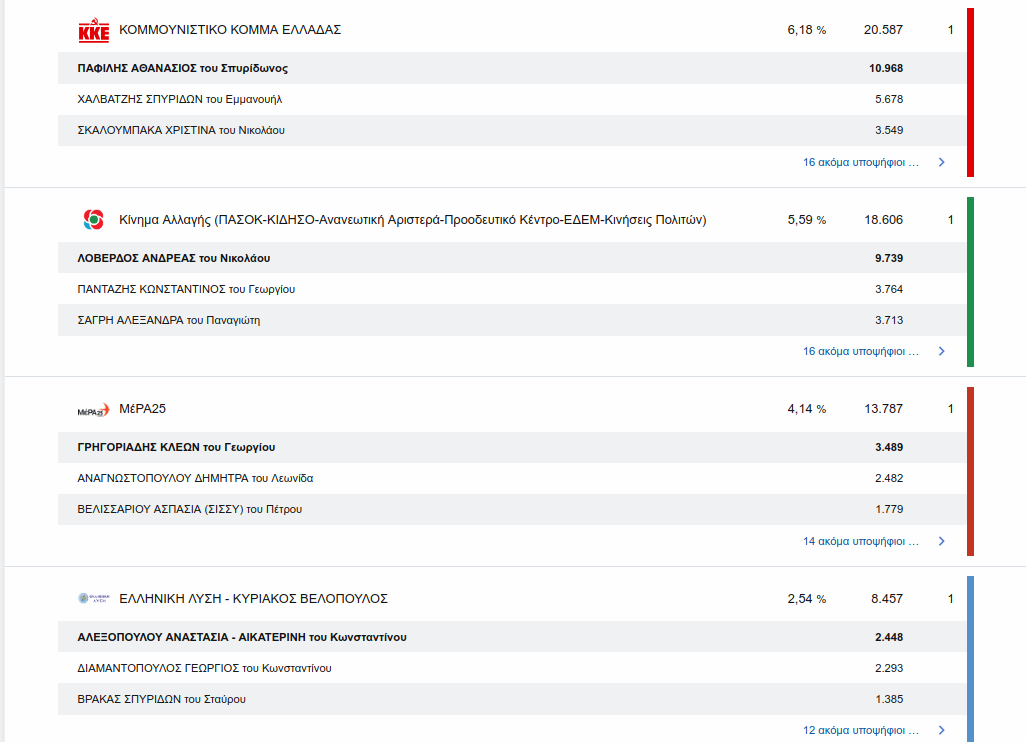Click the candidate vote count 3.549

coord(889,130)
